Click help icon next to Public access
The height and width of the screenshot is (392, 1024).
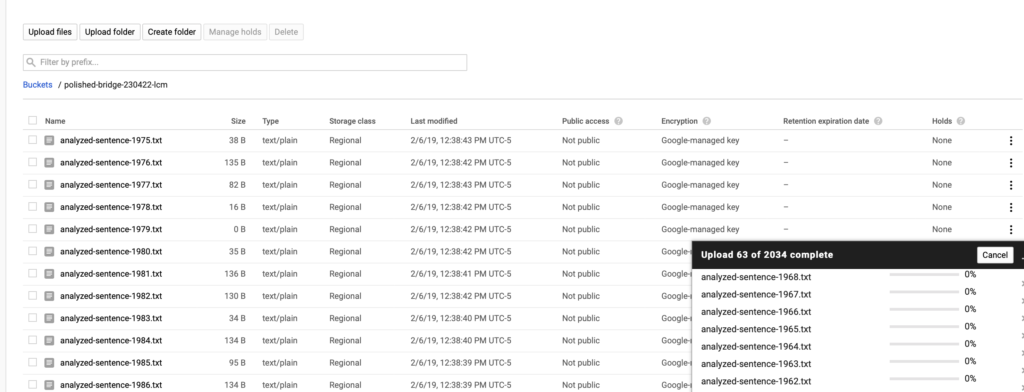pyautogui.click(x=618, y=121)
